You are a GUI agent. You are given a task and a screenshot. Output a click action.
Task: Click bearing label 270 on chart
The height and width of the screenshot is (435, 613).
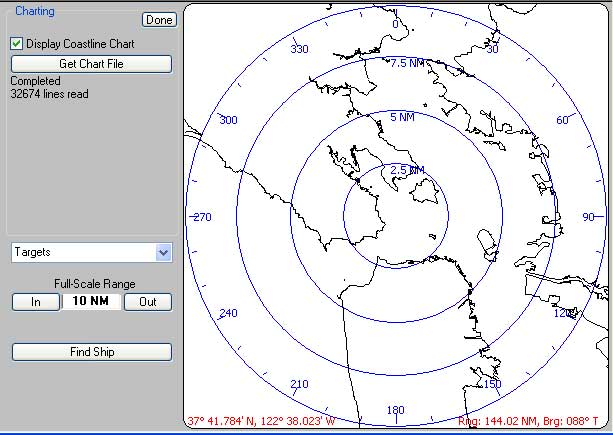tap(203, 217)
